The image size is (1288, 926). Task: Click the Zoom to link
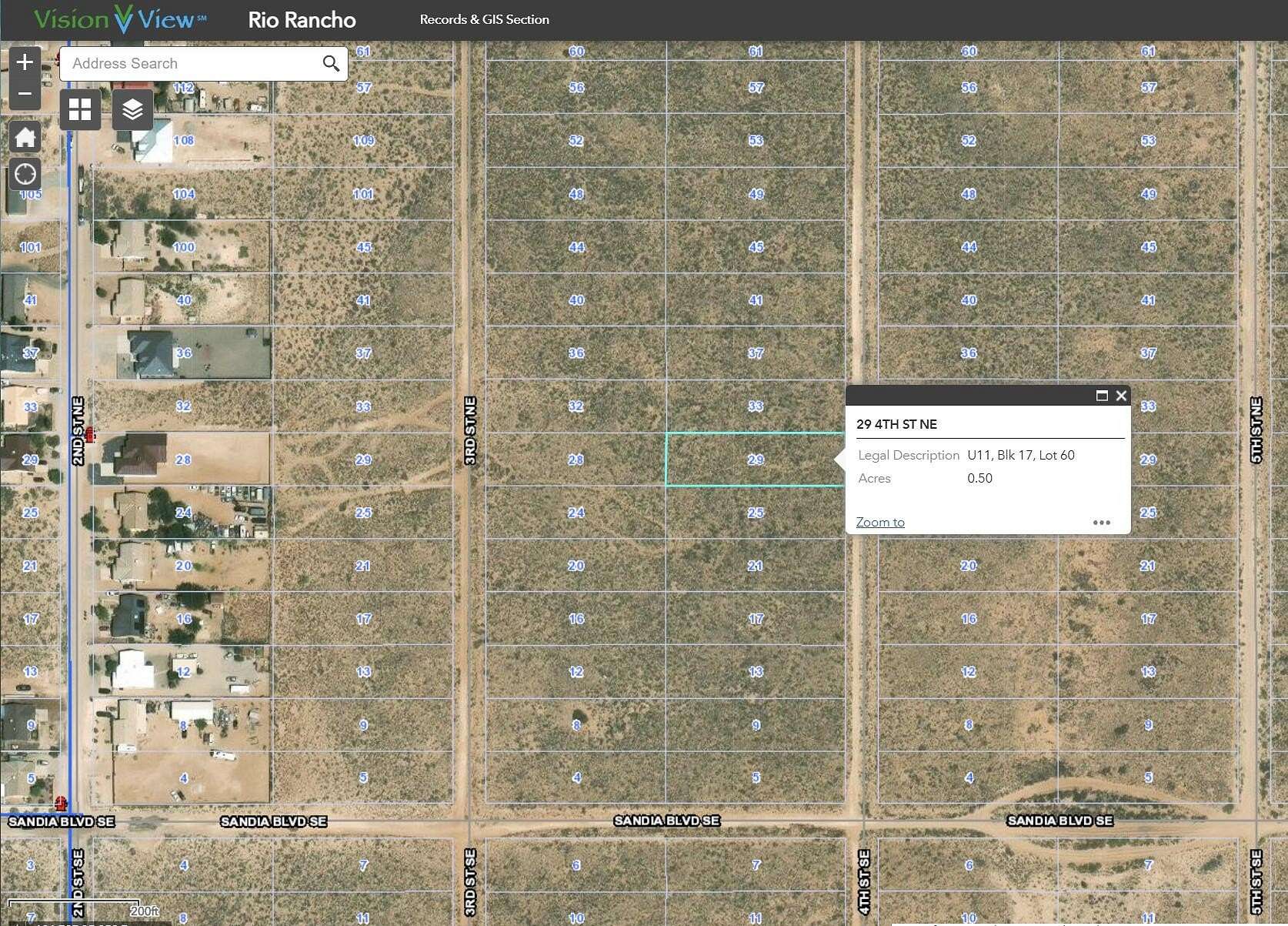879,522
